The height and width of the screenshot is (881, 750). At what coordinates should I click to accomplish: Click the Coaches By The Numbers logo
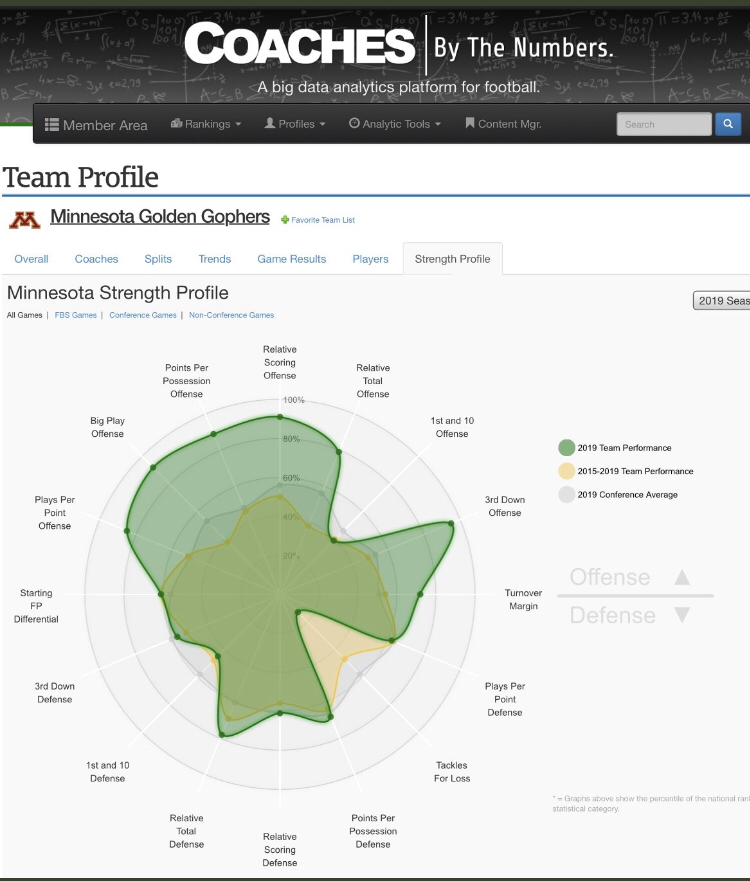coord(399,46)
